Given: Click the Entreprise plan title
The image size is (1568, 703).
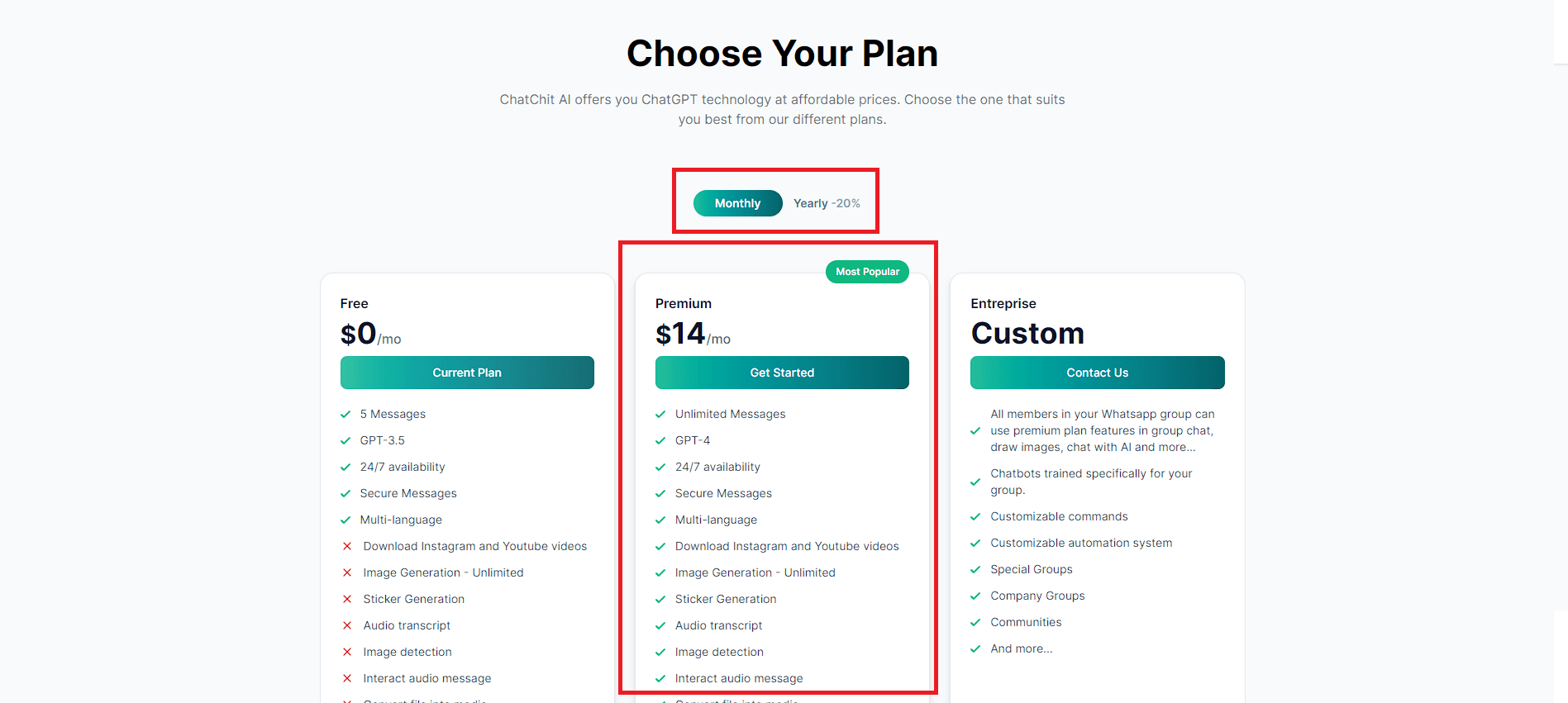Looking at the screenshot, I should [1003, 303].
